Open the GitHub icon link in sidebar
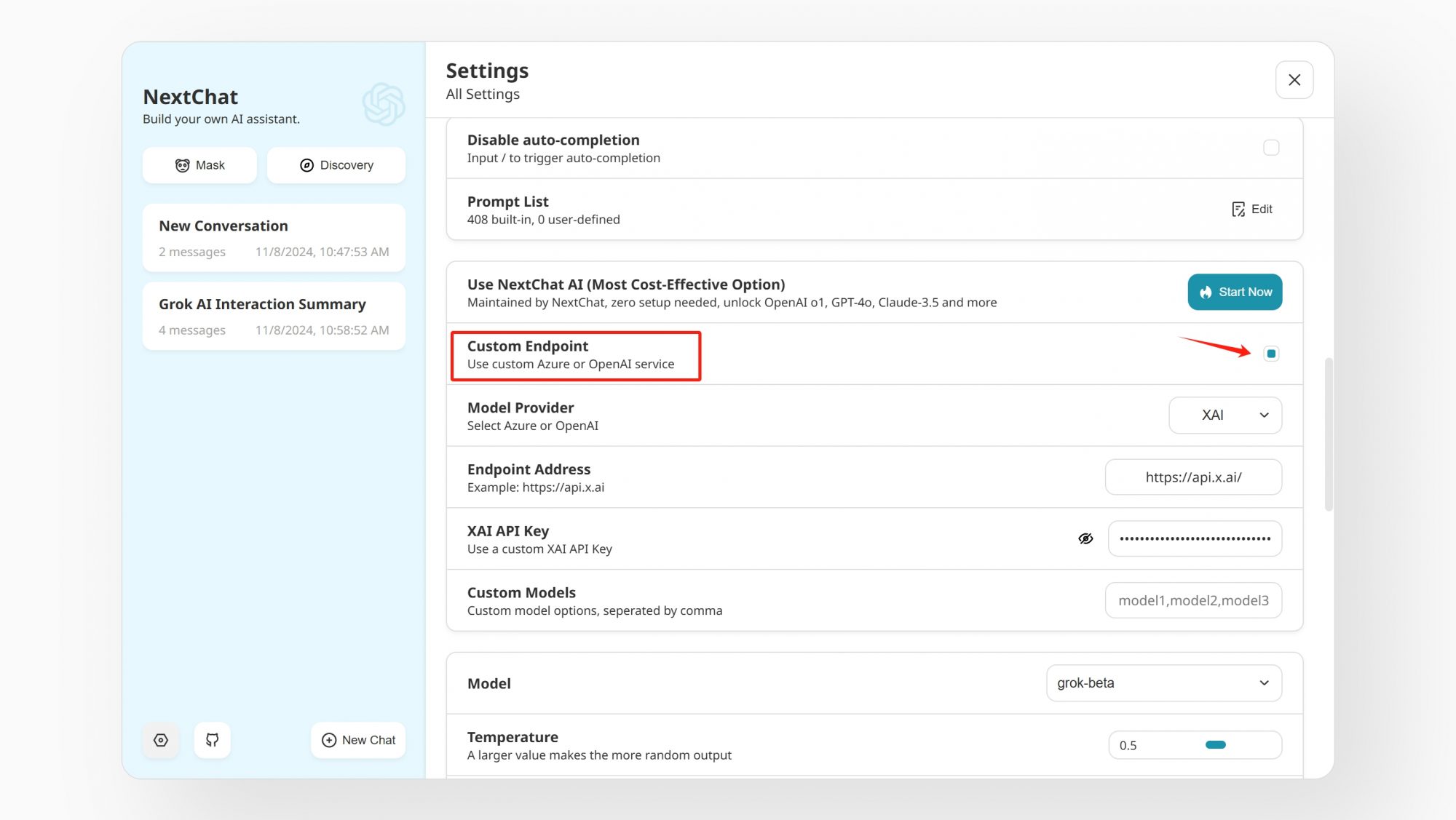The image size is (1456, 820). 212,740
